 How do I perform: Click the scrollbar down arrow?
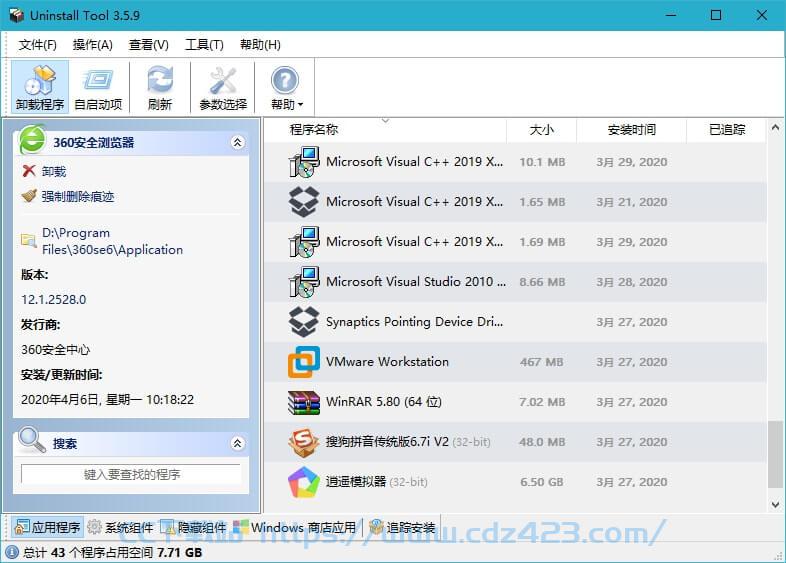pos(775,504)
